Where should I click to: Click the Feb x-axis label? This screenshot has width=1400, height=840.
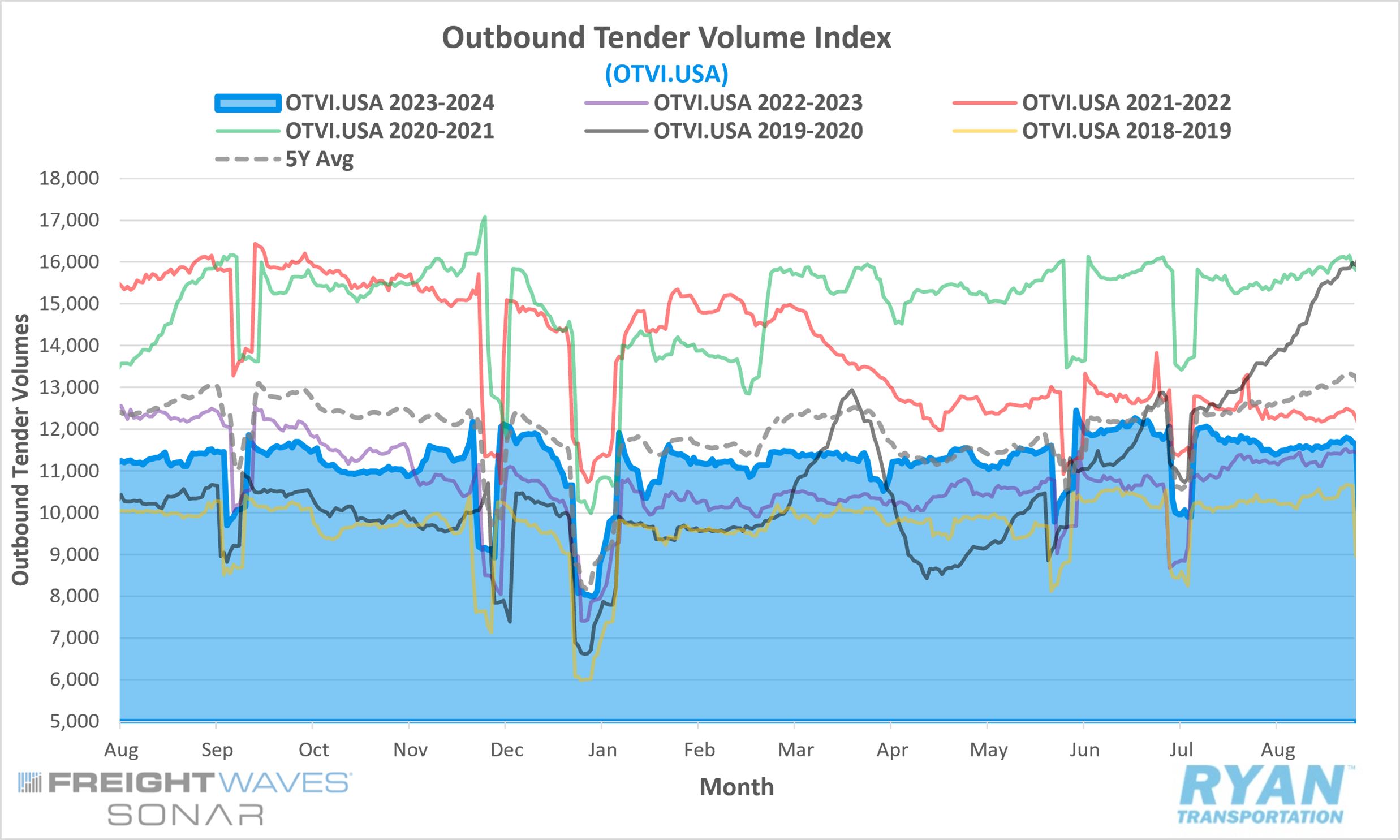point(699,750)
